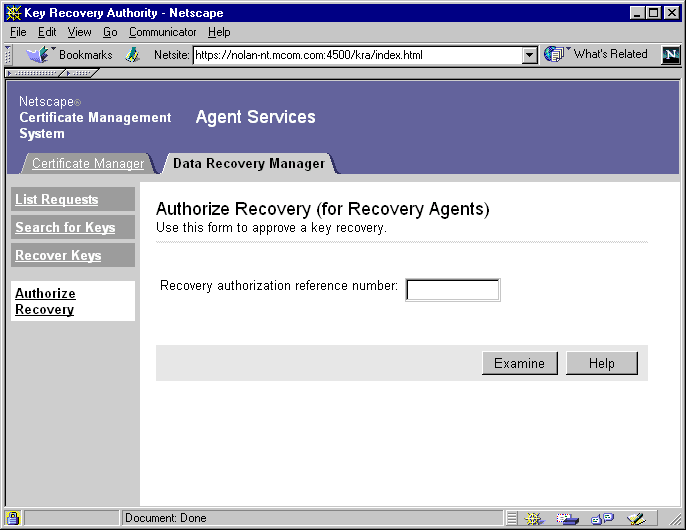Screen dimensions: 686x530
Task: Minimize the Netscape window
Action: tap(637, 13)
